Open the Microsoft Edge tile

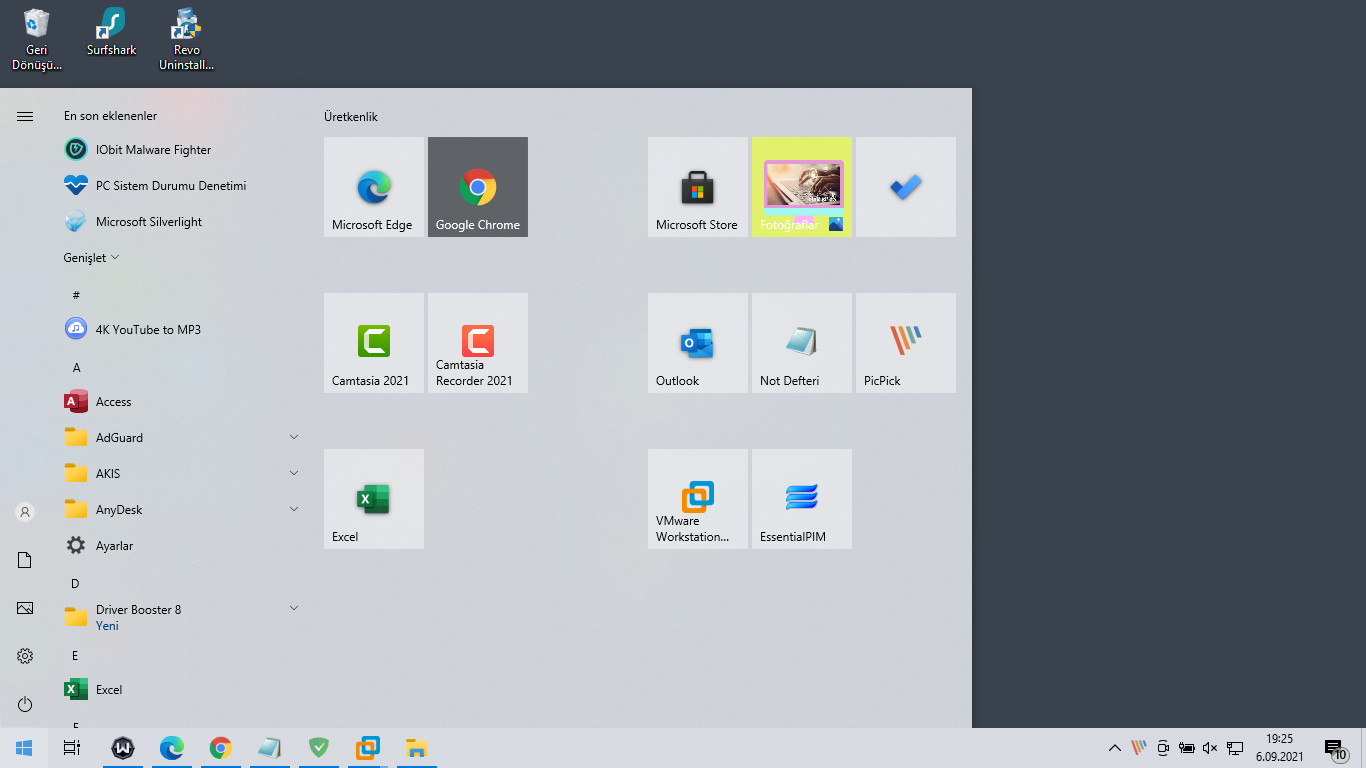pos(374,187)
